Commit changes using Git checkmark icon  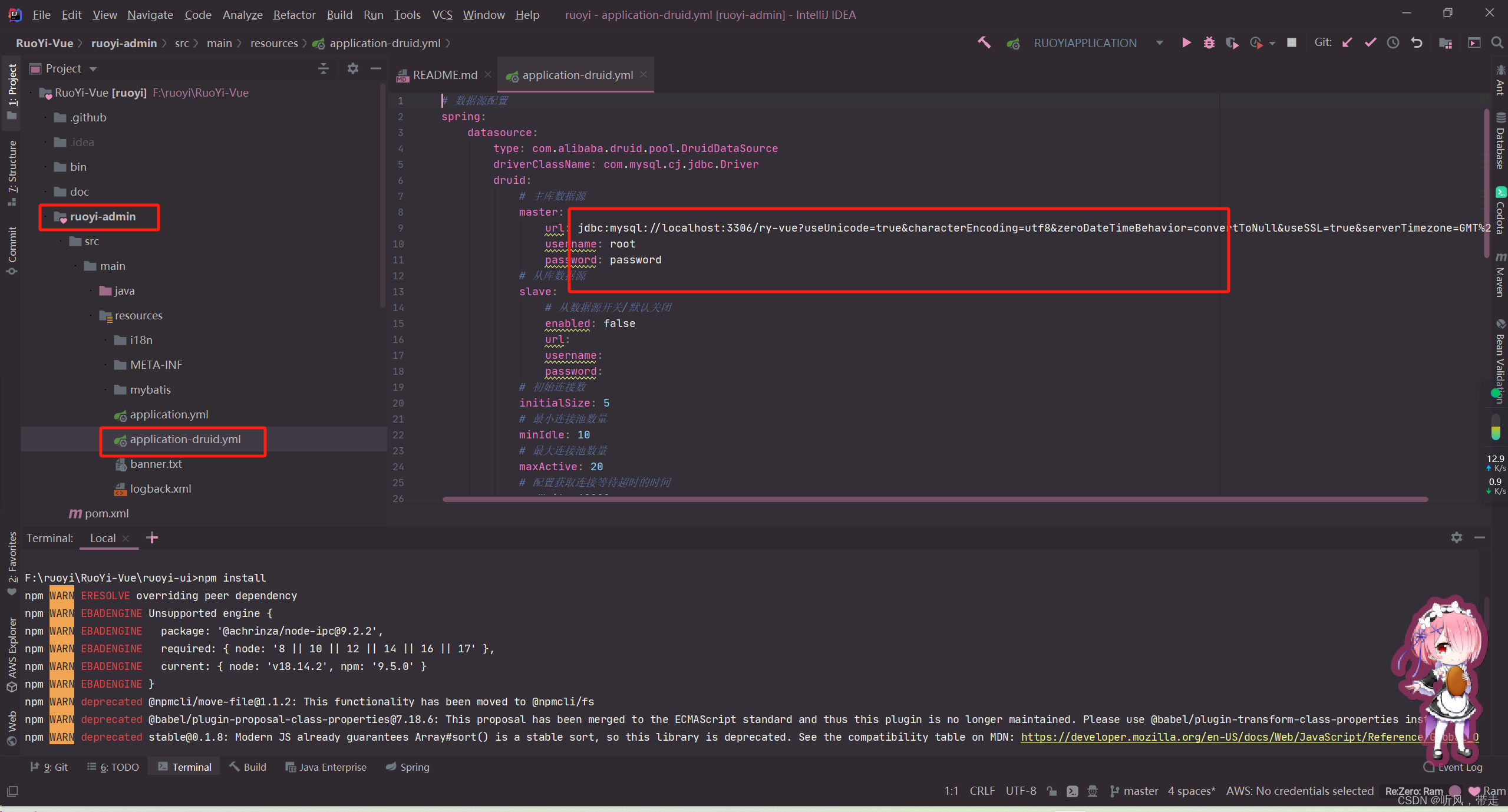[x=1370, y=42]
